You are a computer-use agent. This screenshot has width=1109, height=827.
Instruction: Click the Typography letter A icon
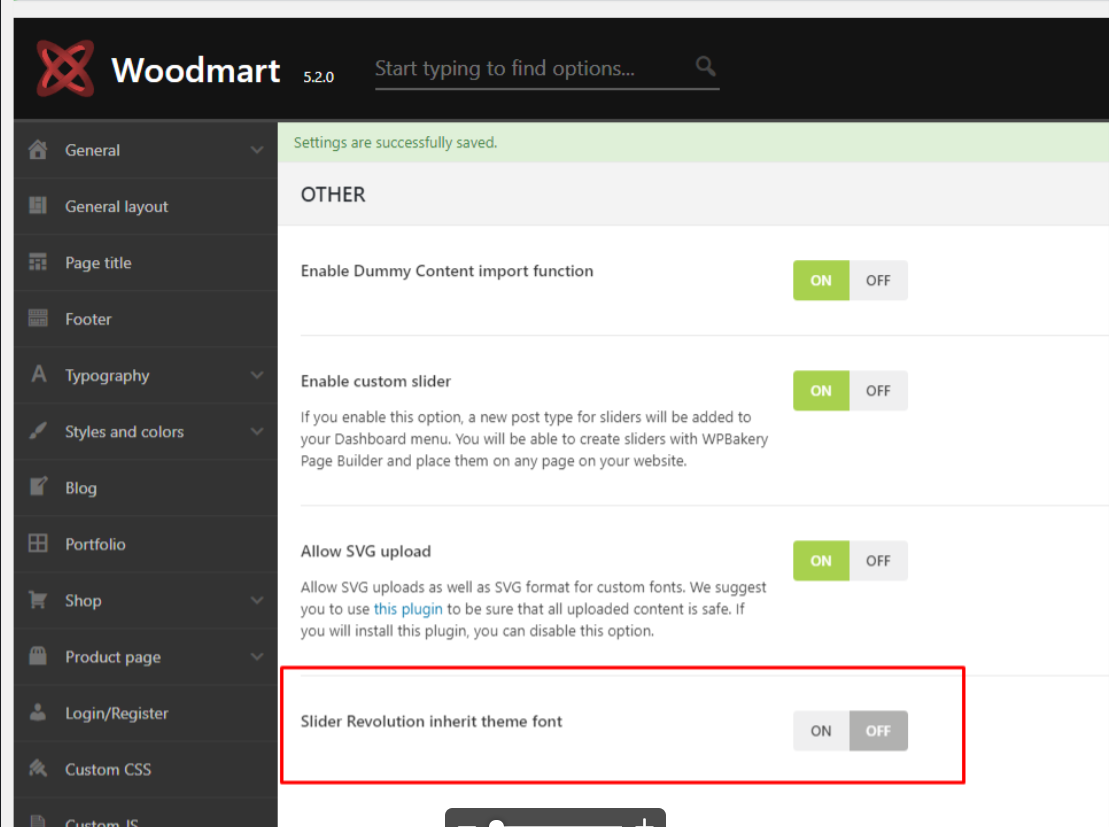pyautogui.click(x=38, y=374)
